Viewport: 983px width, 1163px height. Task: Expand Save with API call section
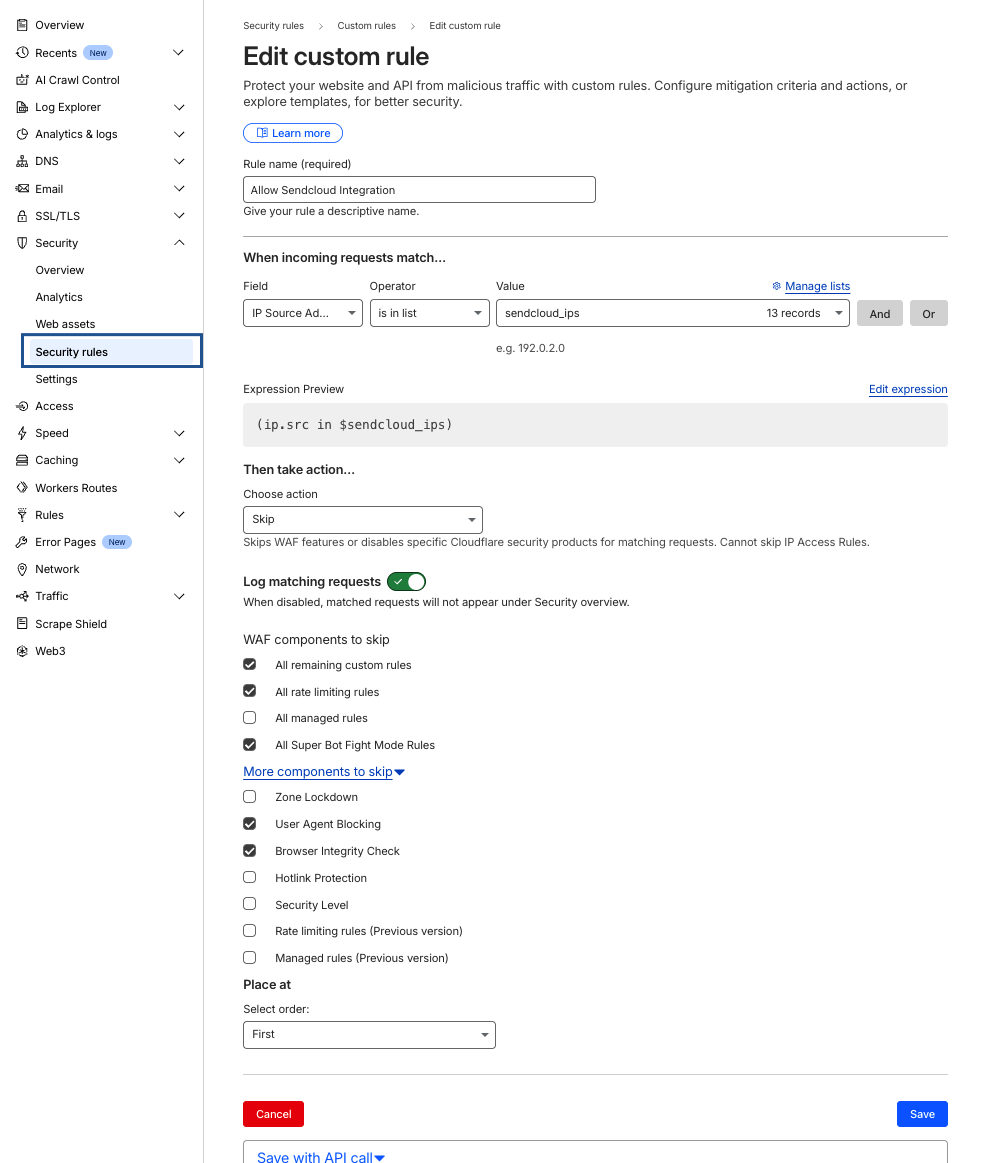[x=320, y=1156]
